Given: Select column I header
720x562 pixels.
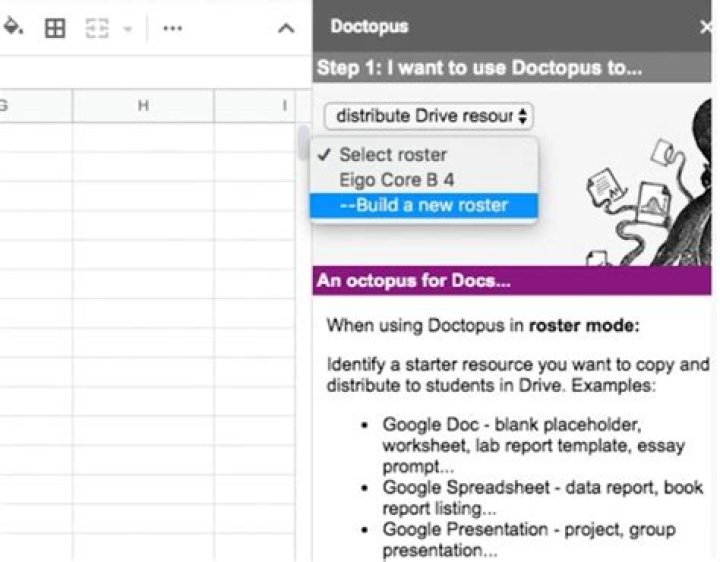Looking at the screenshot, I should [x=255, y=106].
